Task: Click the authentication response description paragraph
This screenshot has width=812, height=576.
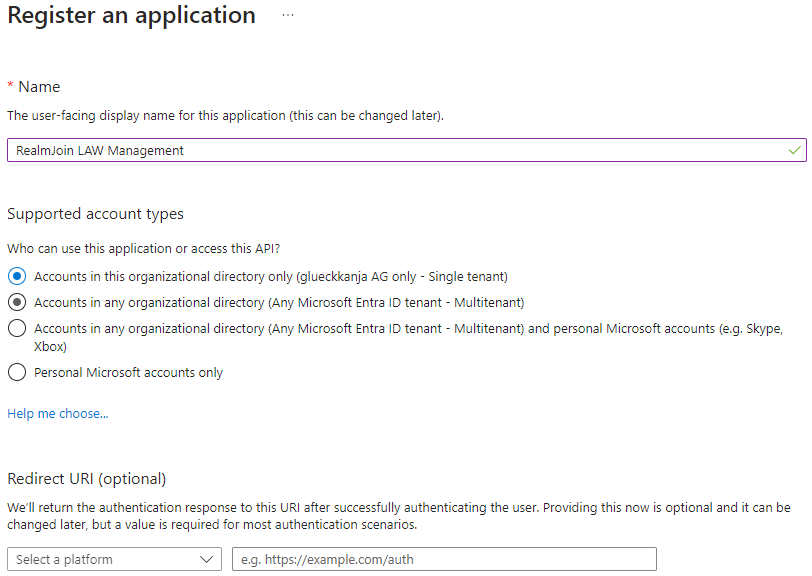Action: coord(399,516)
